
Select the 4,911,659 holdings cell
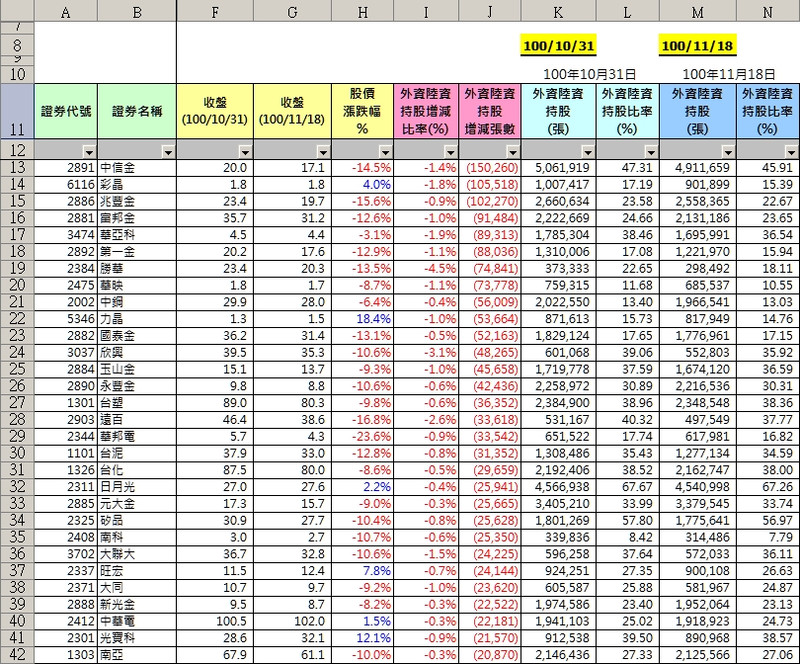click(697, 168)
